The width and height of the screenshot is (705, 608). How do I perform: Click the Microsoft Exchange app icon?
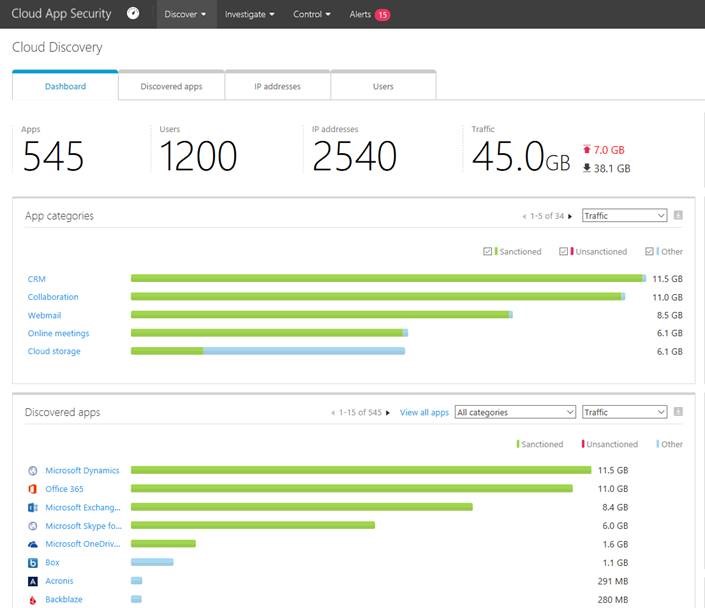pos(33,507)
